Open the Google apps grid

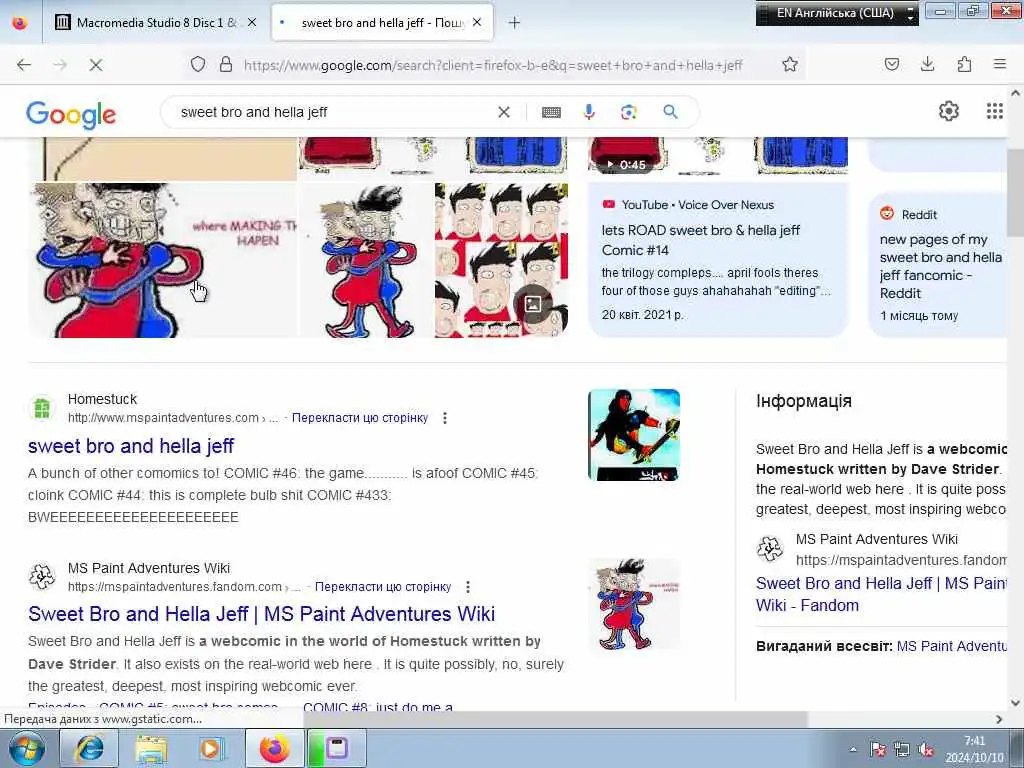995,112
